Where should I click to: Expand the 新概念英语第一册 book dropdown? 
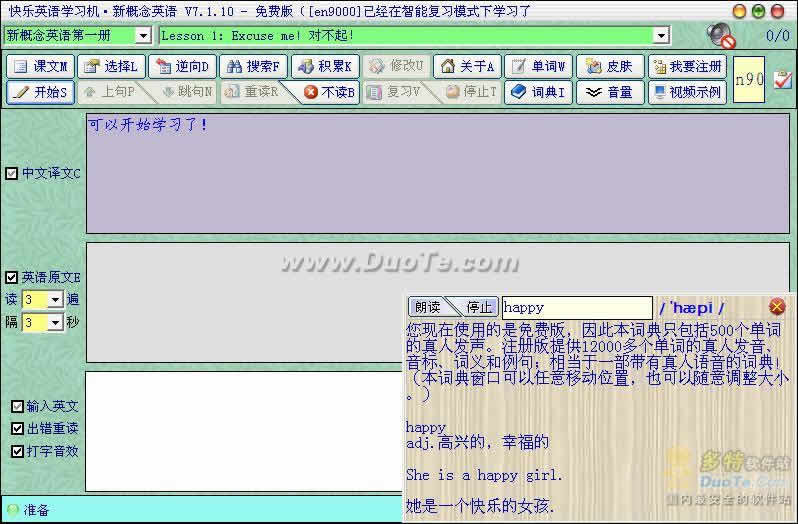click(142, 35)
